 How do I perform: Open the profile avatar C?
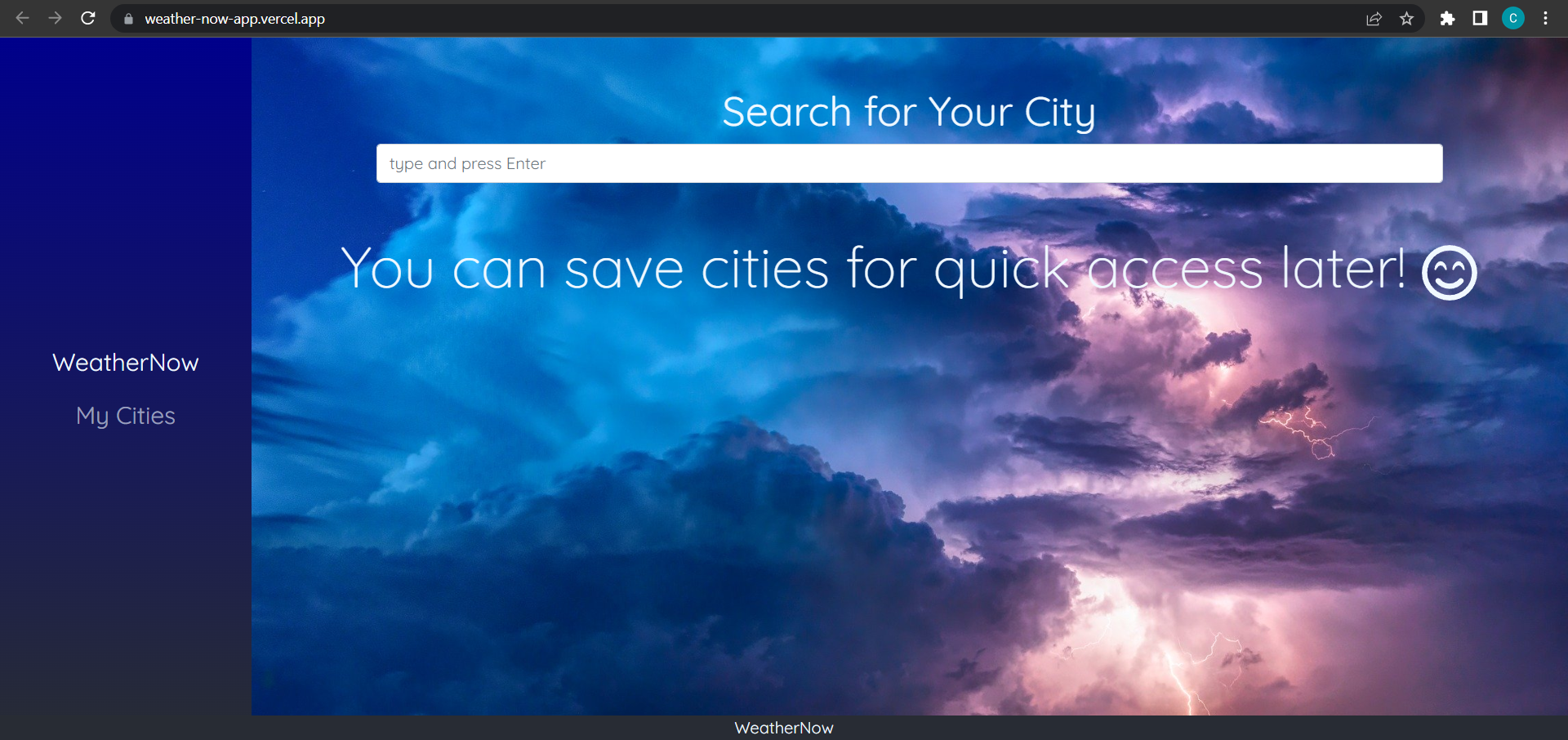coord(1513,19)
